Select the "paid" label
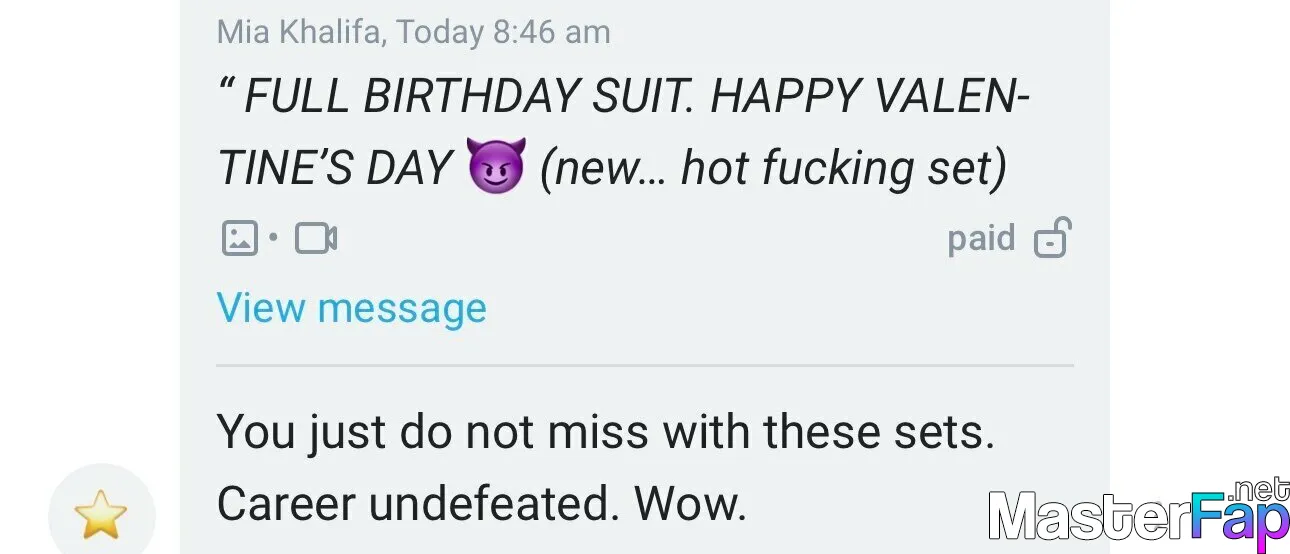Image resolution: width=1290 pixels, height=554 pixels. click(x=981, y=238)
